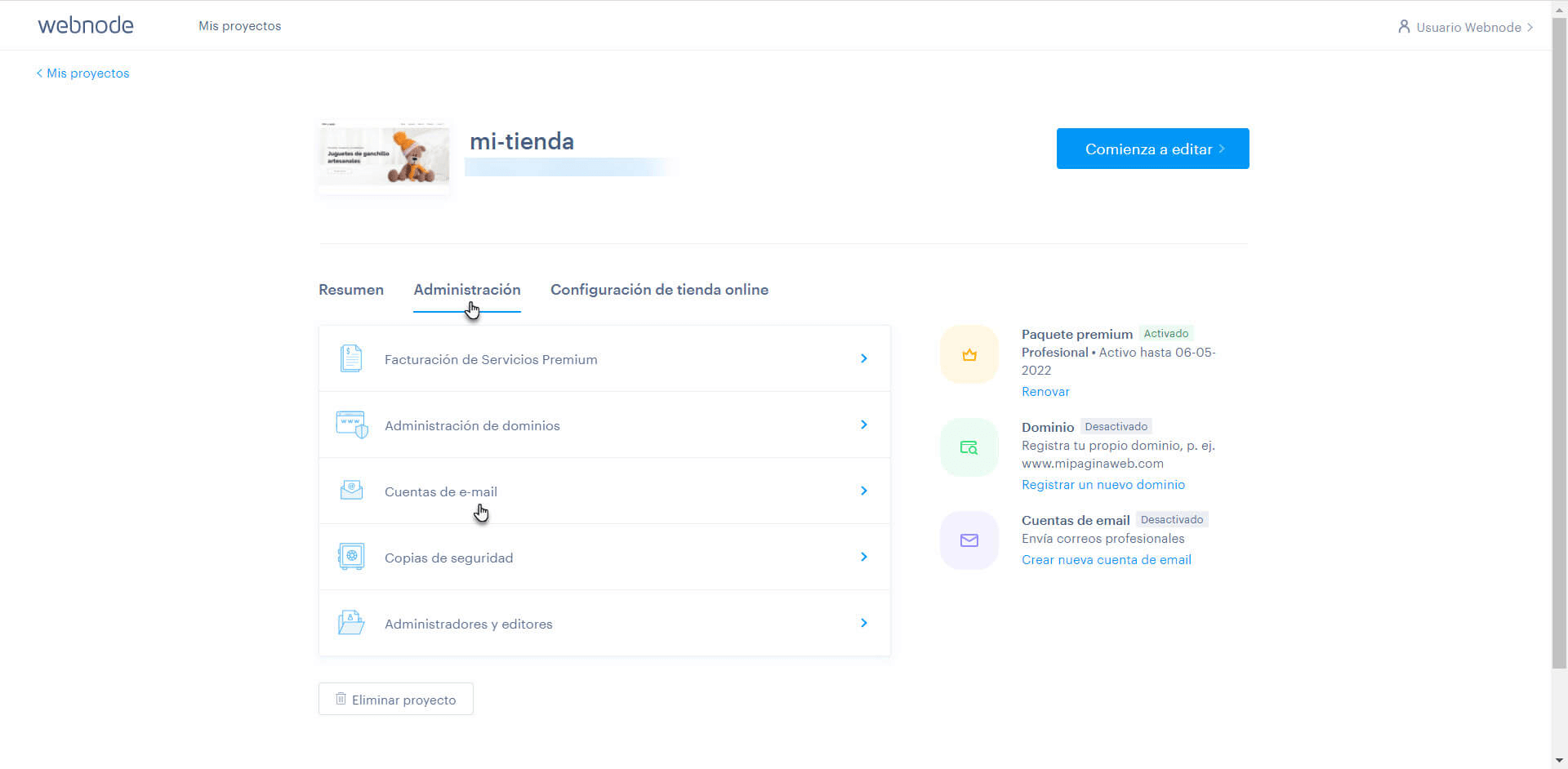The width and height of the screenshot is (1568, 769).
Task: Select Registrar un nuevo dominio
Action: (x=1103, y=484)
